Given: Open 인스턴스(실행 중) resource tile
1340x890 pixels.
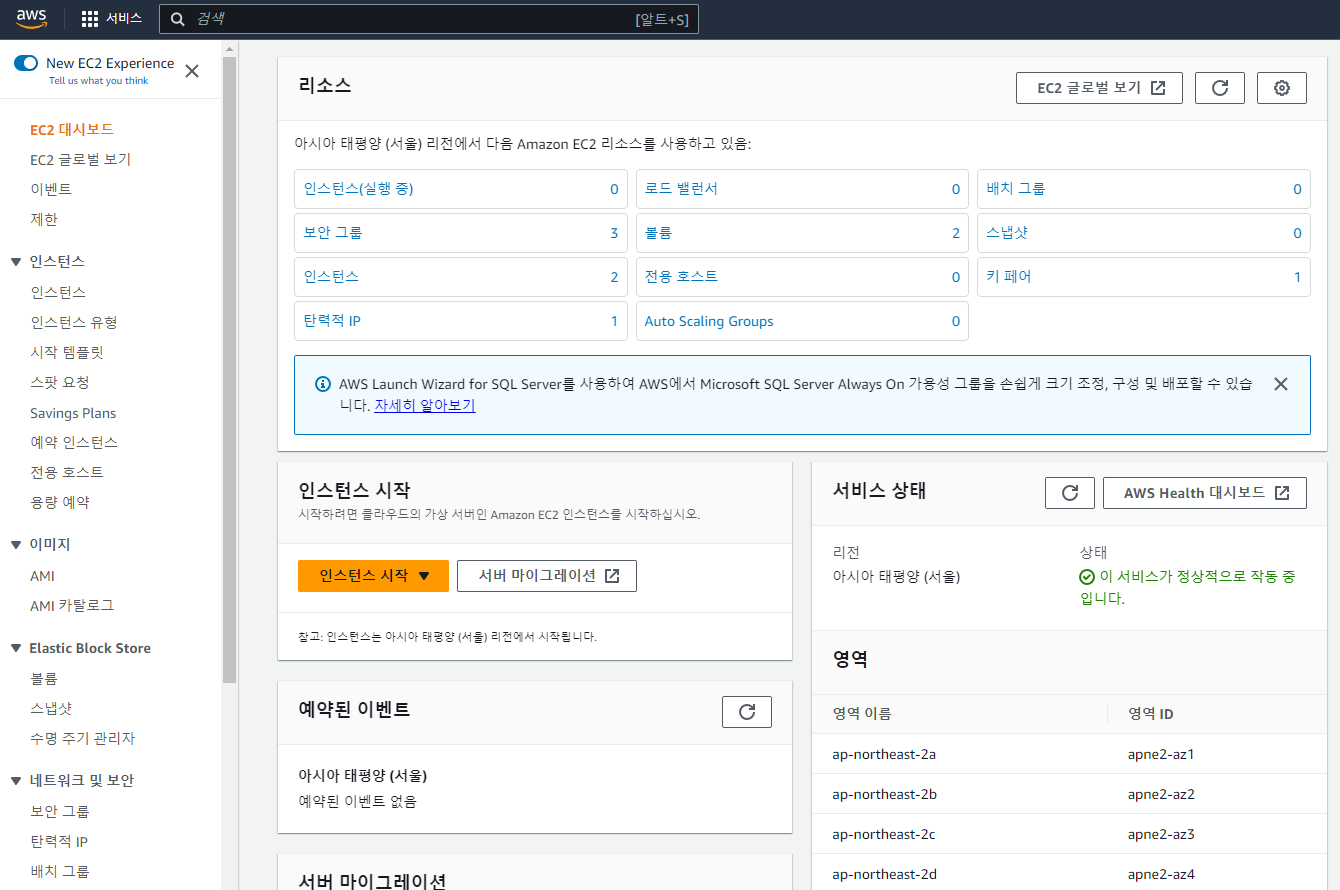Looking at the screenshot, I should pos(461,189).
